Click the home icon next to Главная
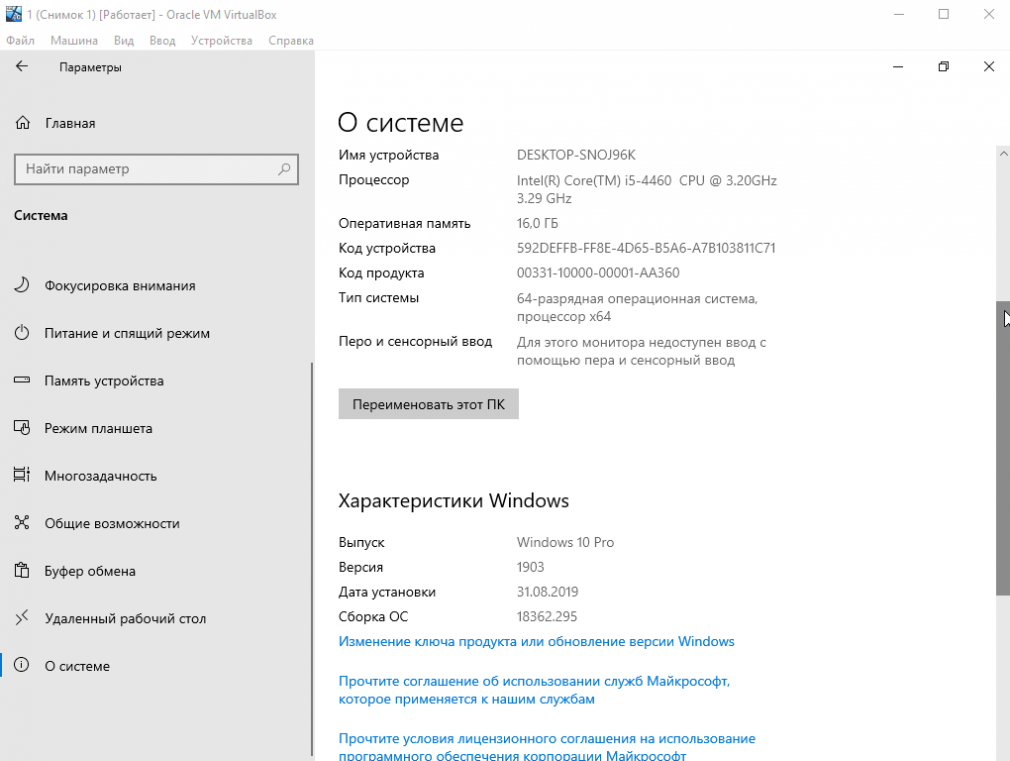The width and height of the screenshot is (1010, 761). coord(23,122)
